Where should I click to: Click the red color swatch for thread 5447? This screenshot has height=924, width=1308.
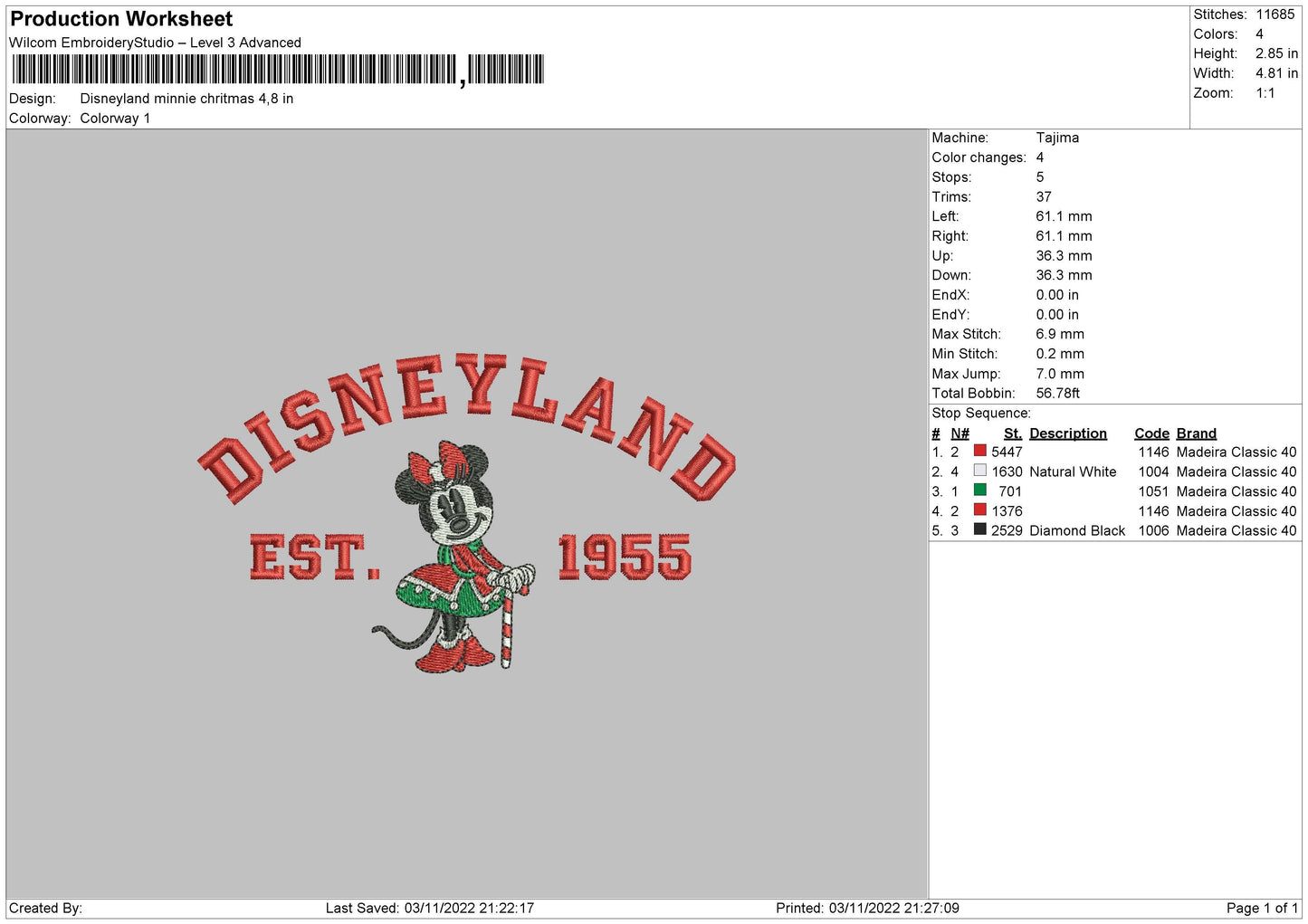click(979, 451)
